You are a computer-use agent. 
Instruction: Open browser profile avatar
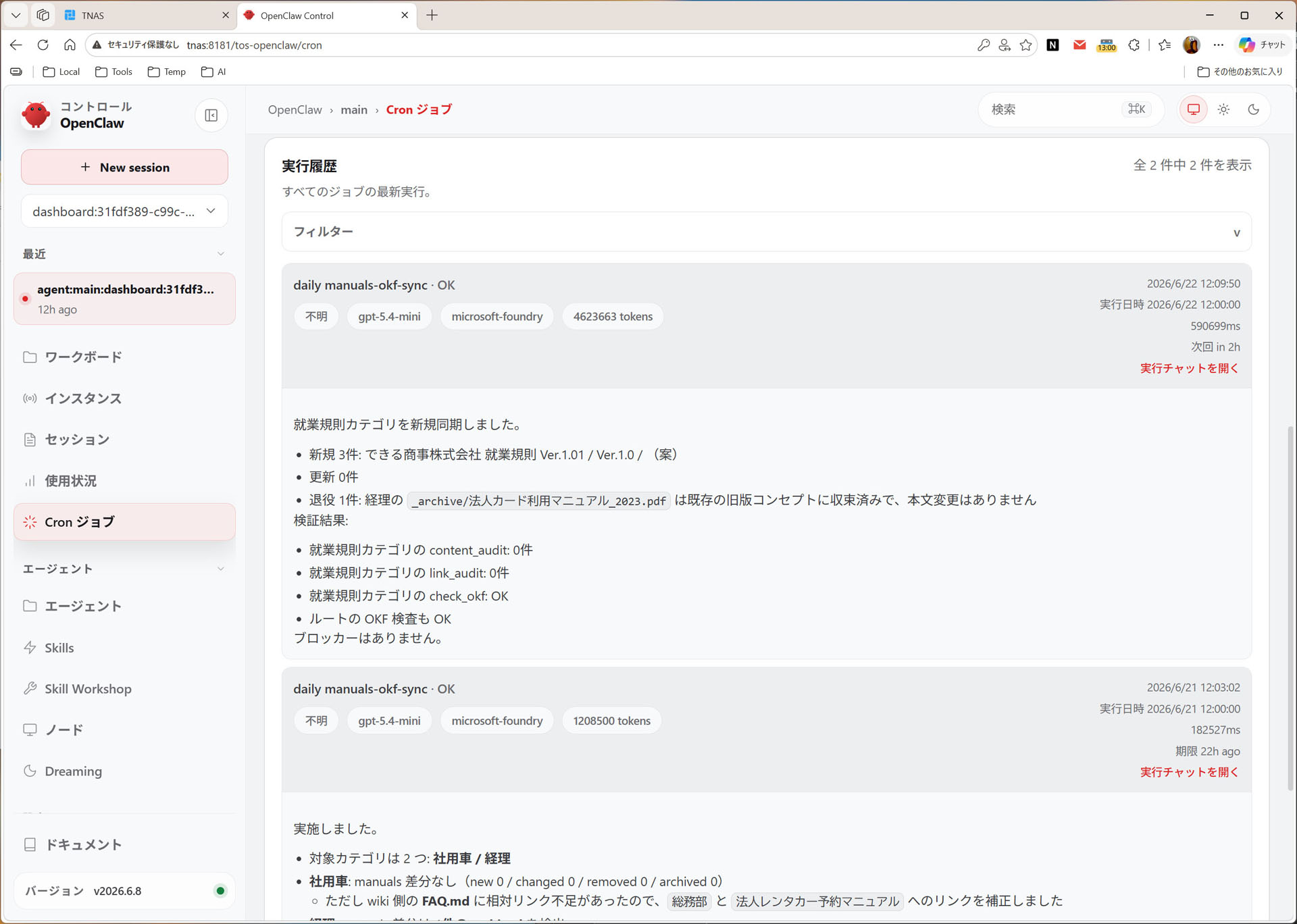tap(1191, 45)
